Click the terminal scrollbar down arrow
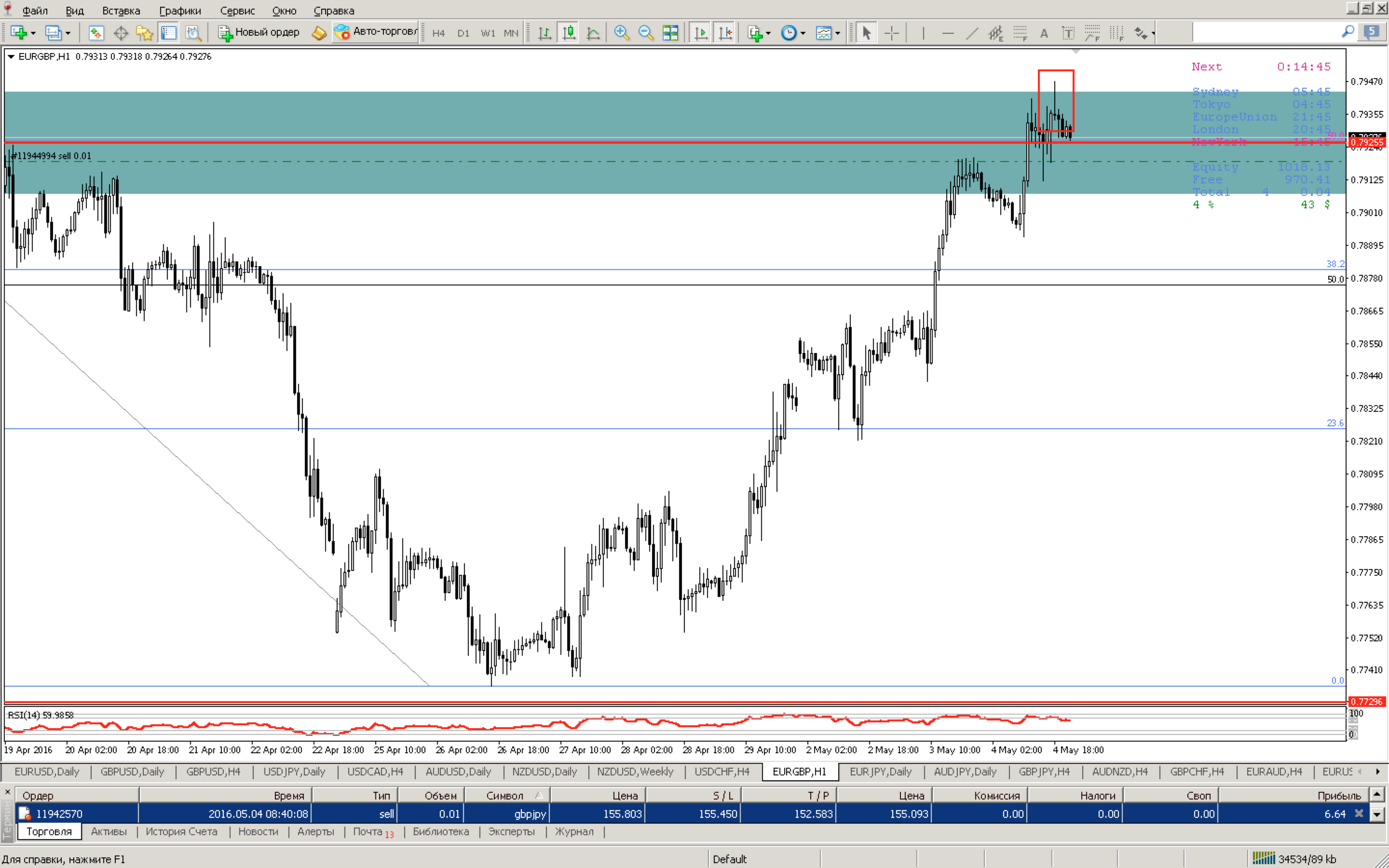This screenshot has width=1389, height=868. click(1377, 814)
